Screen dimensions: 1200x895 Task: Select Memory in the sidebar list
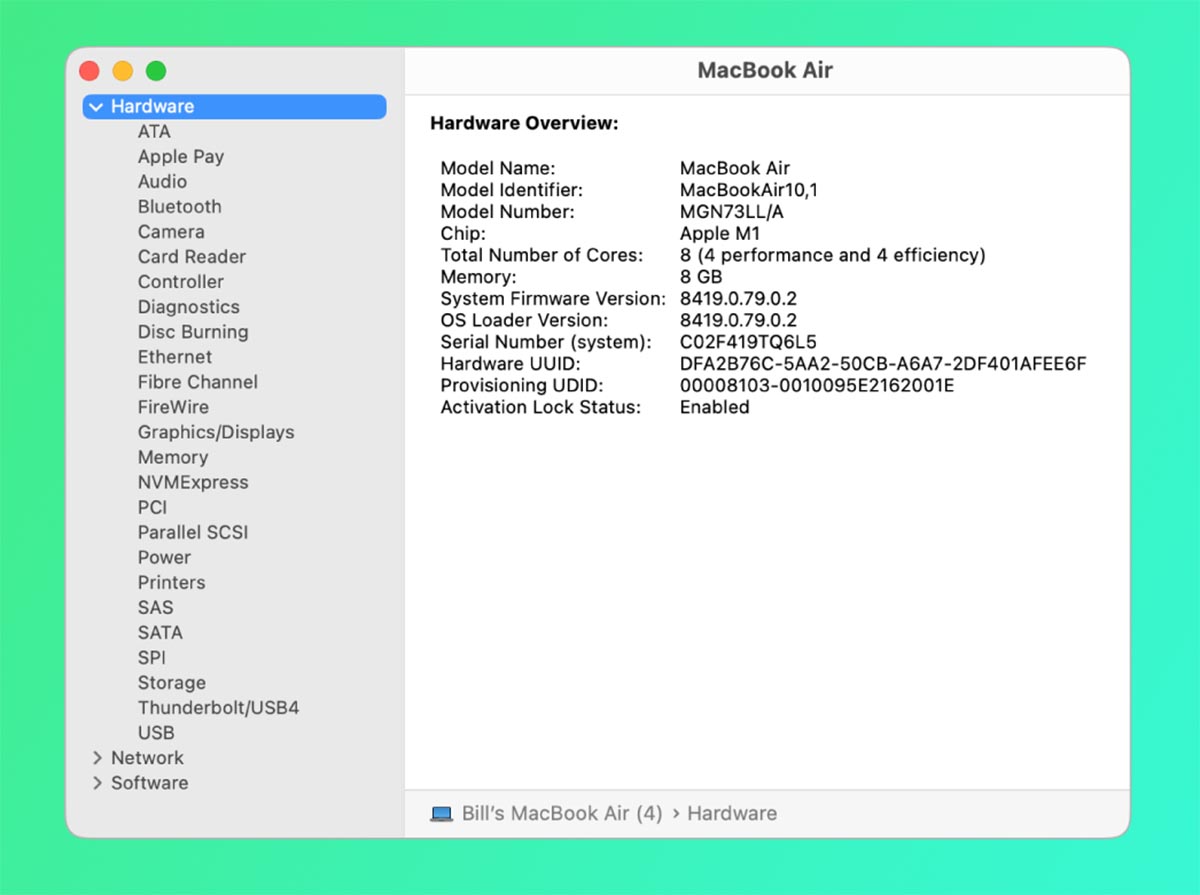[x=173, y=457]
